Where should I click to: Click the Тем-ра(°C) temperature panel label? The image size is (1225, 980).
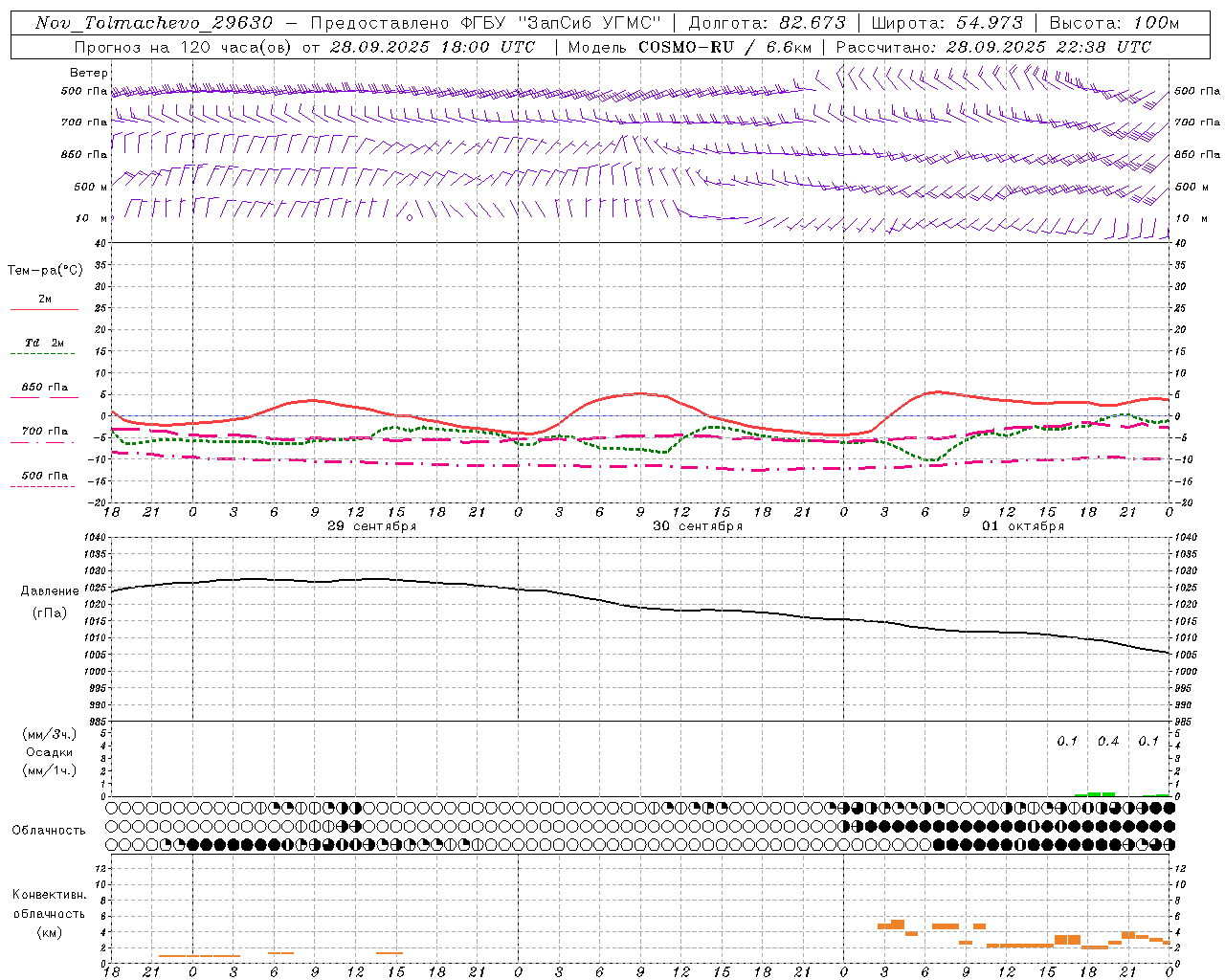45,271
